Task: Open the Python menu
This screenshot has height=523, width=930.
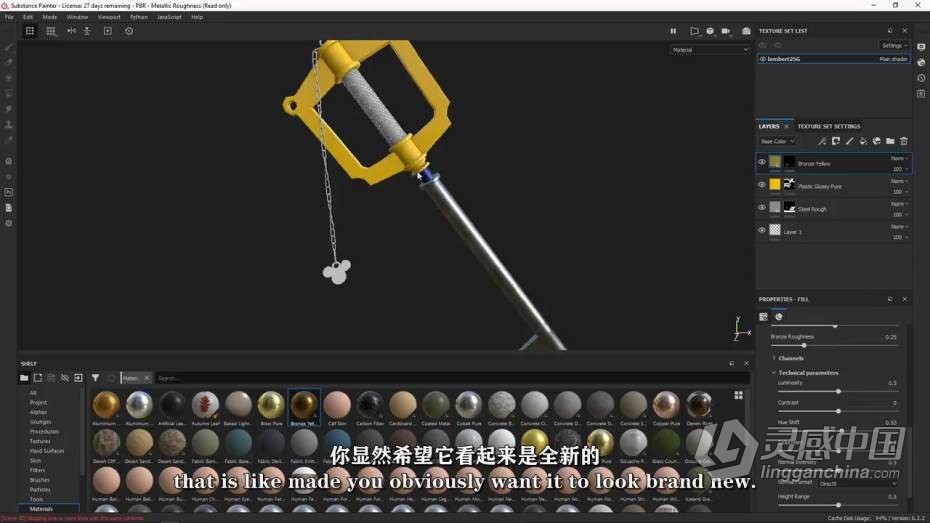Action: point(139,17)
